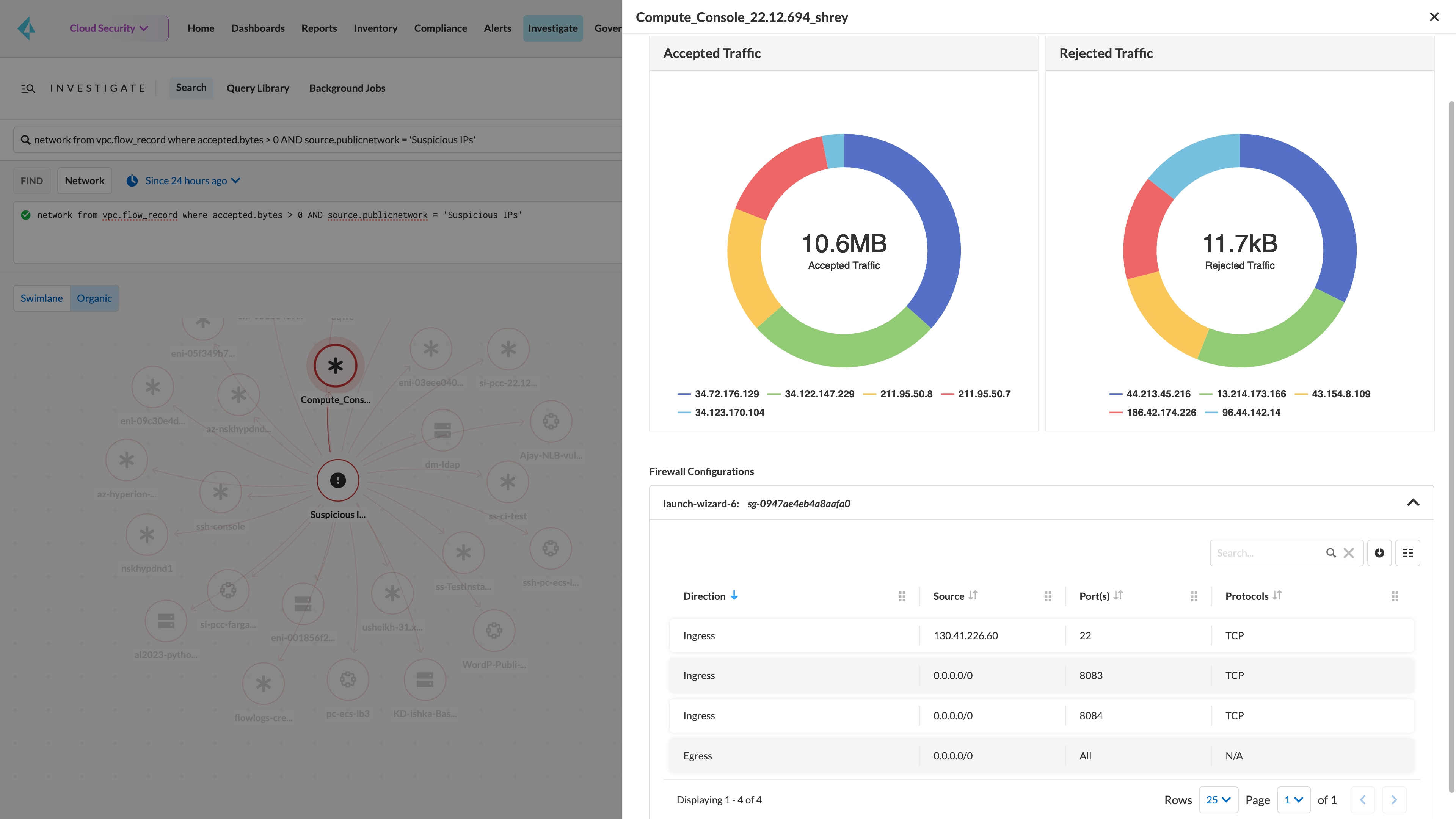Open the Compliance menu item
This screenshot has height=819, width=1456.
click(x=440, y=28)
